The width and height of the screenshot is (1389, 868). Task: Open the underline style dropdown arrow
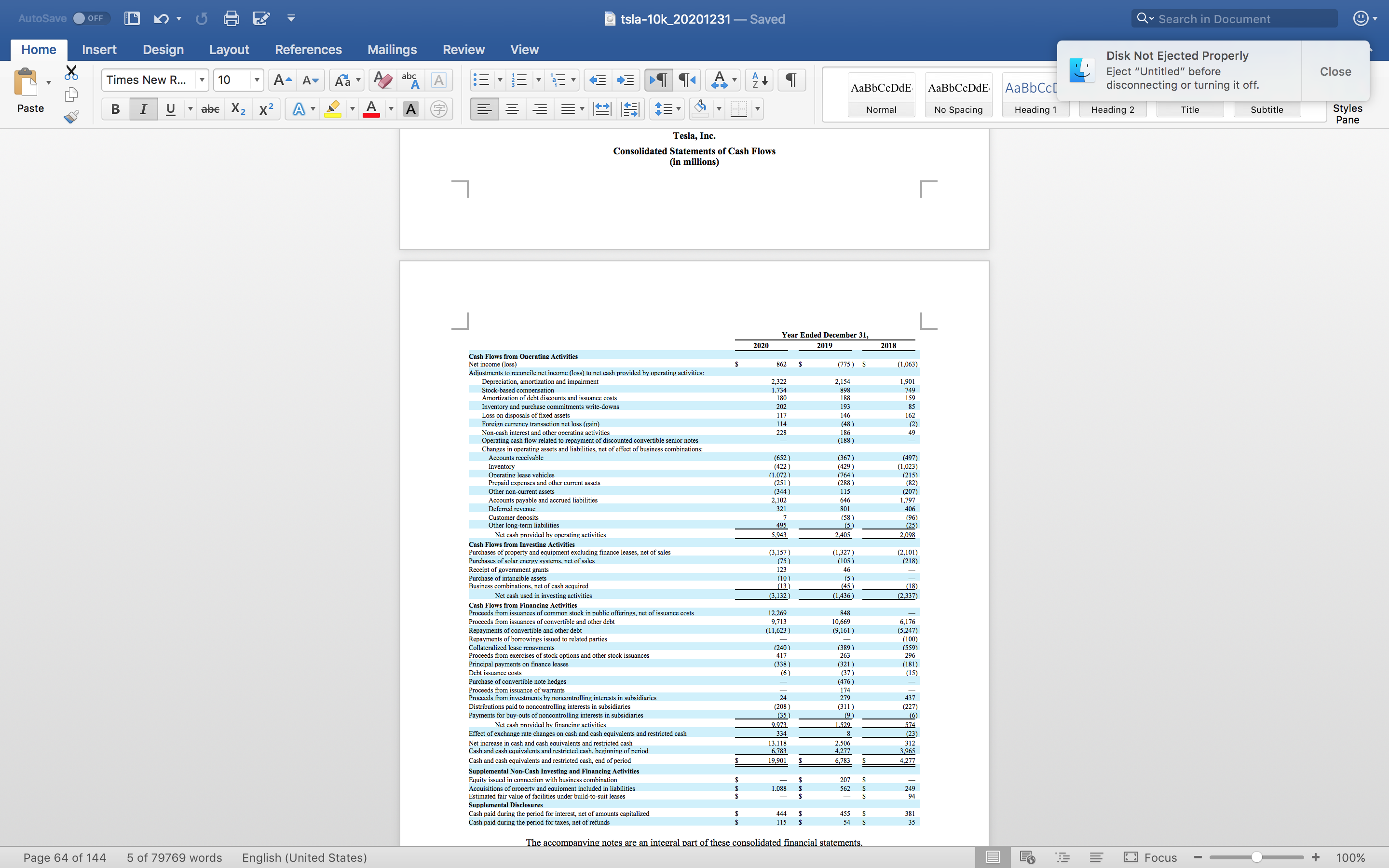(x=190, y=108)
